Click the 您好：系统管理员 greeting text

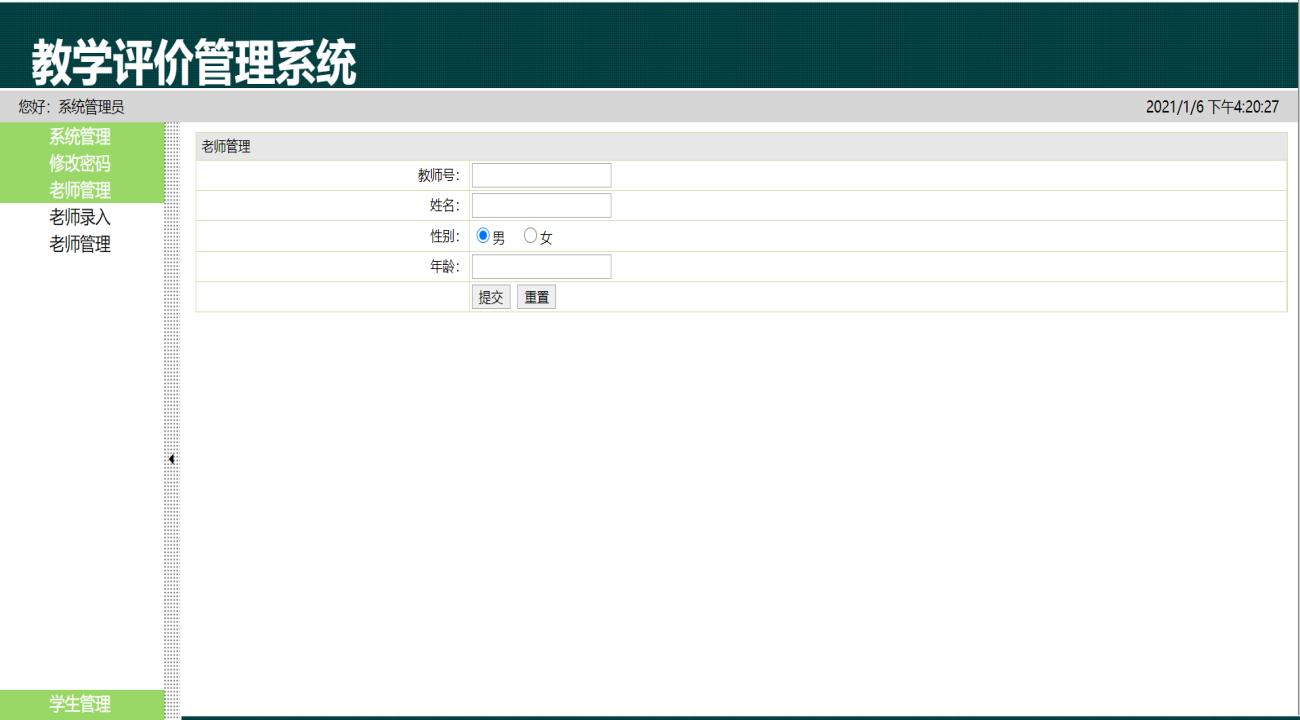(71, 107)
